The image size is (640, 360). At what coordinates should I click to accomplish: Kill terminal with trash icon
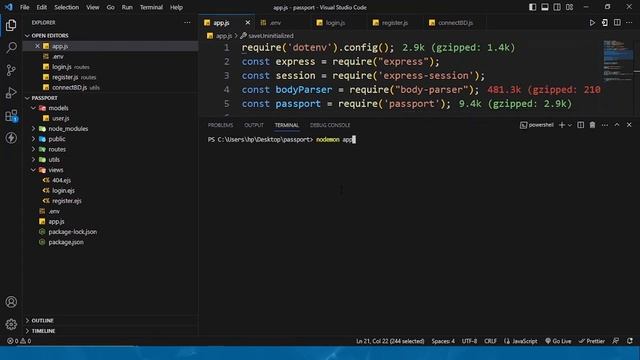[x=592, y=125]
